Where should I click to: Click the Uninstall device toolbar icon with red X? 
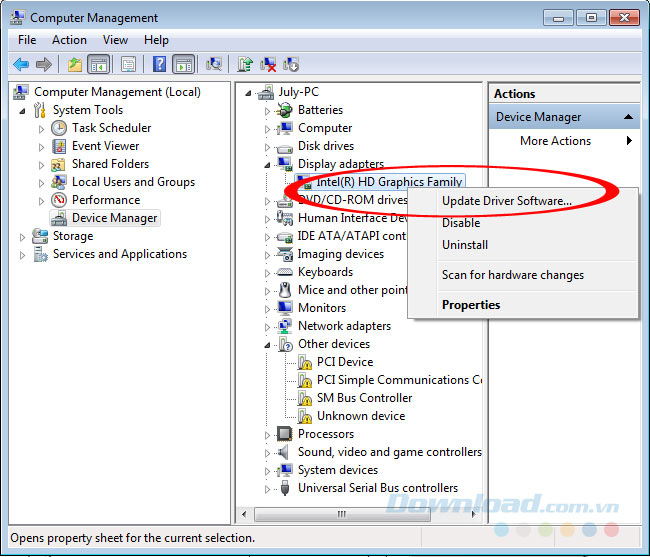(x=268, y=65)
